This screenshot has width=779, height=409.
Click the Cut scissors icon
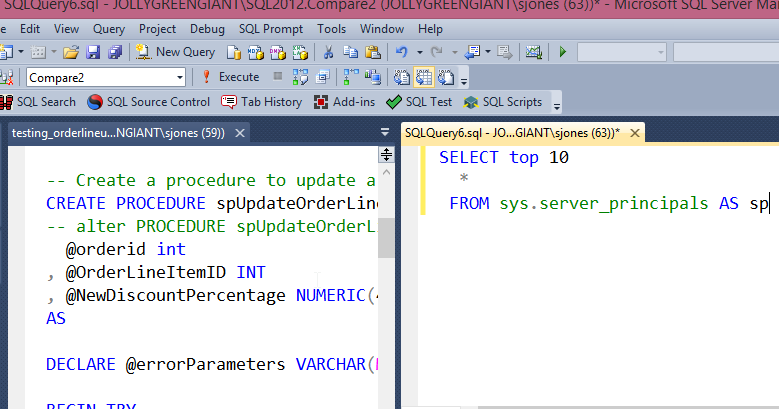point(328,51)
